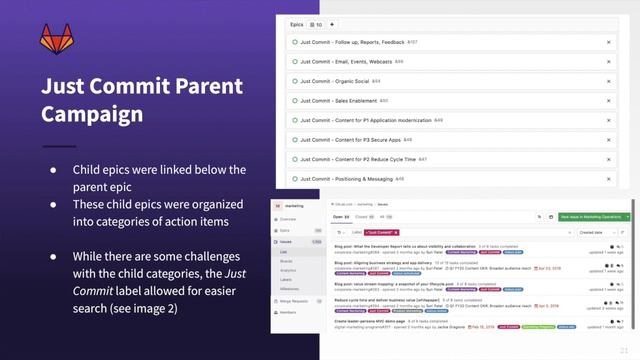Remove the Organic Social epic
The height and width of the screenshot is (360, 640).
pyautogui.click(x=609, y=81)
